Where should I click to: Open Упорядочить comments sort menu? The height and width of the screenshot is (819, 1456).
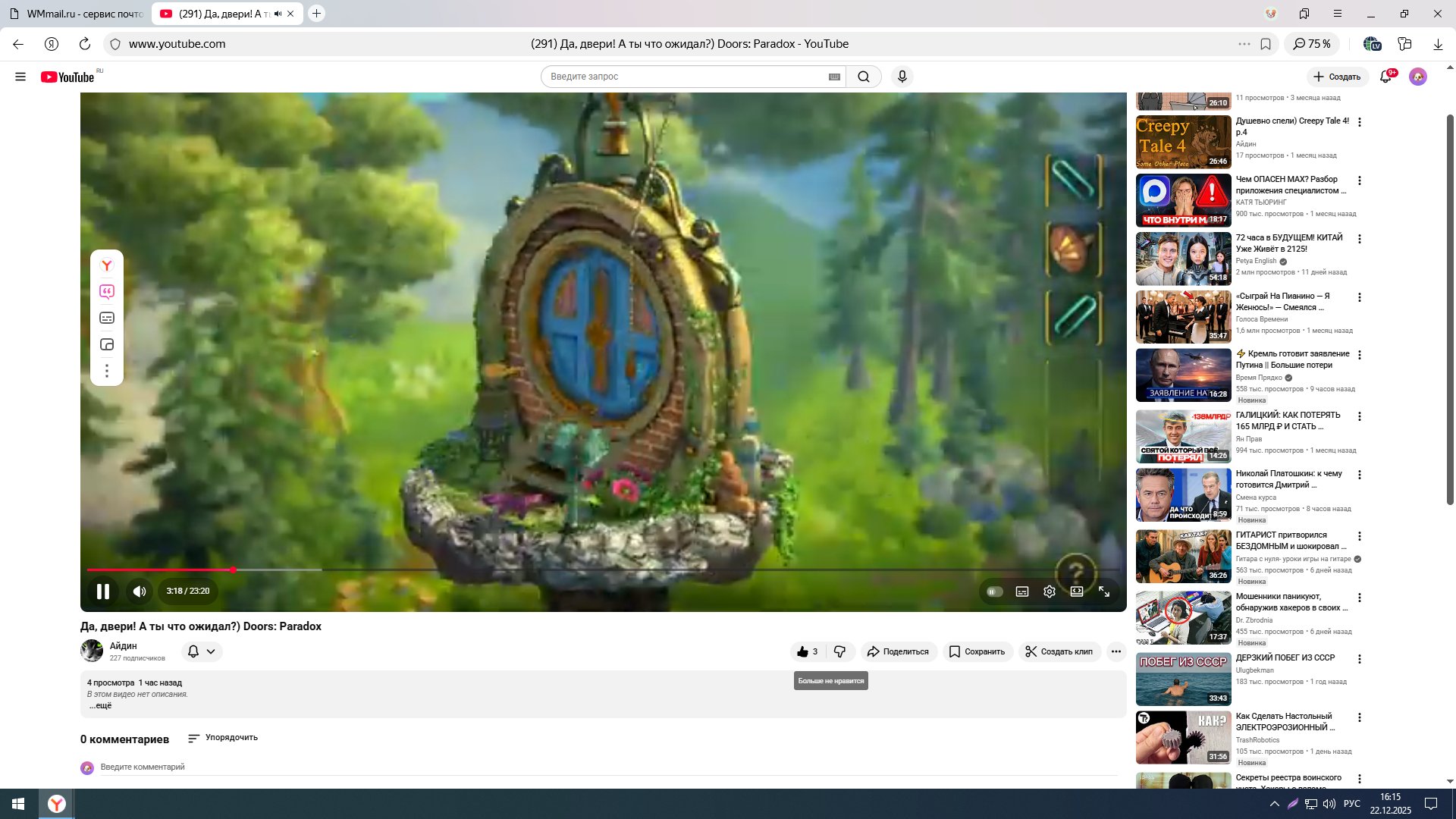point(223,738)
